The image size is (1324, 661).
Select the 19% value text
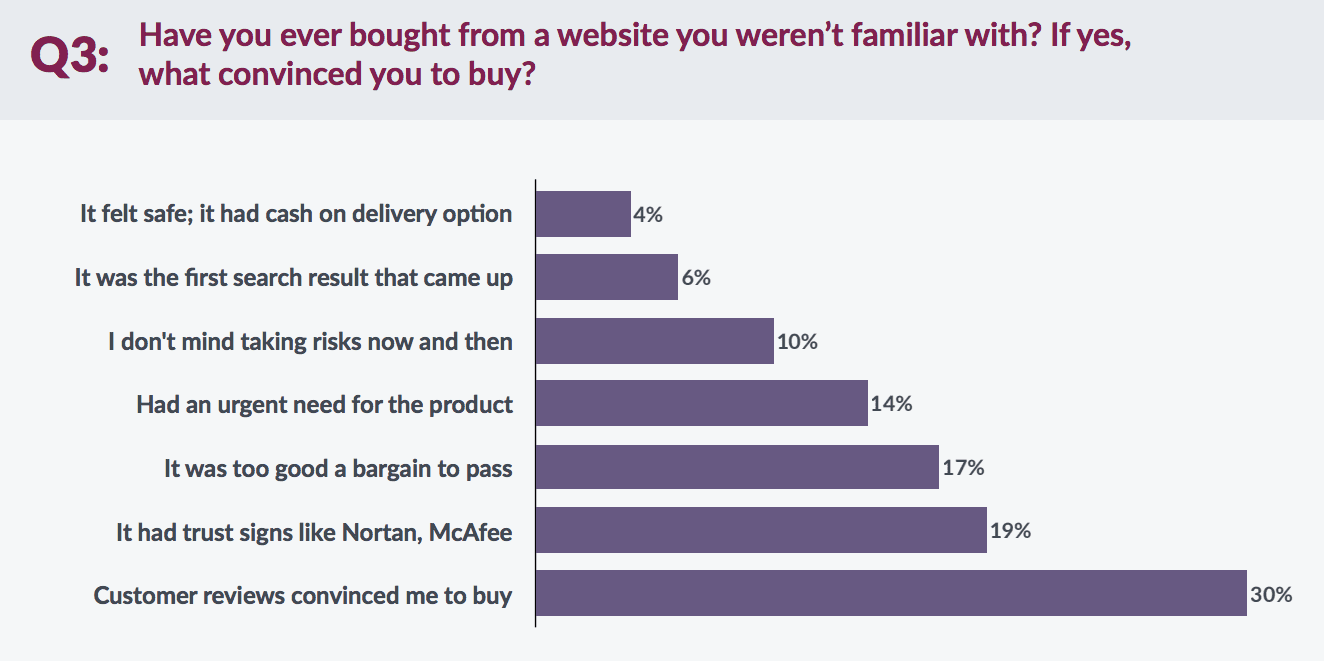[x=1010, y=531]
